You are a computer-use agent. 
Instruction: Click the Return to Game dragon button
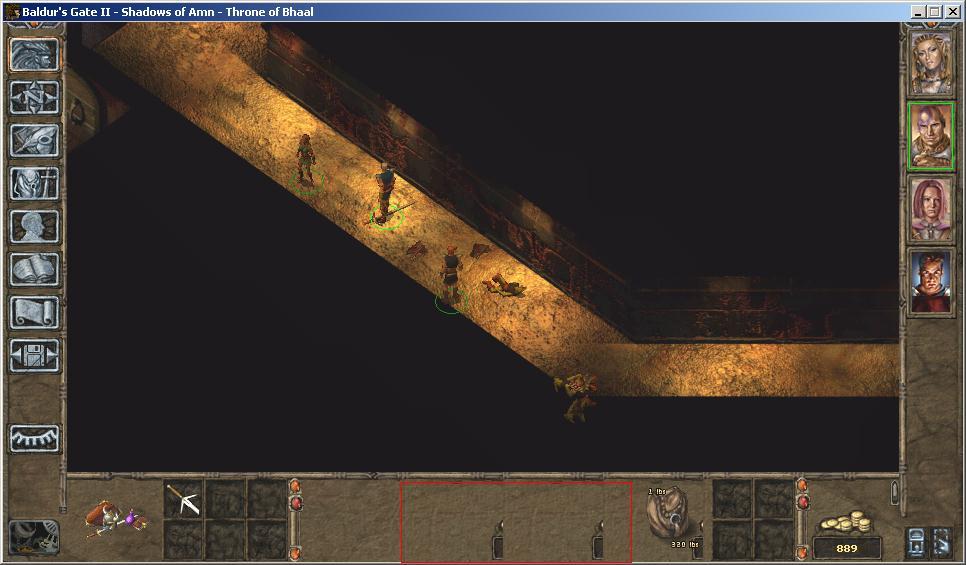(34, 55)
